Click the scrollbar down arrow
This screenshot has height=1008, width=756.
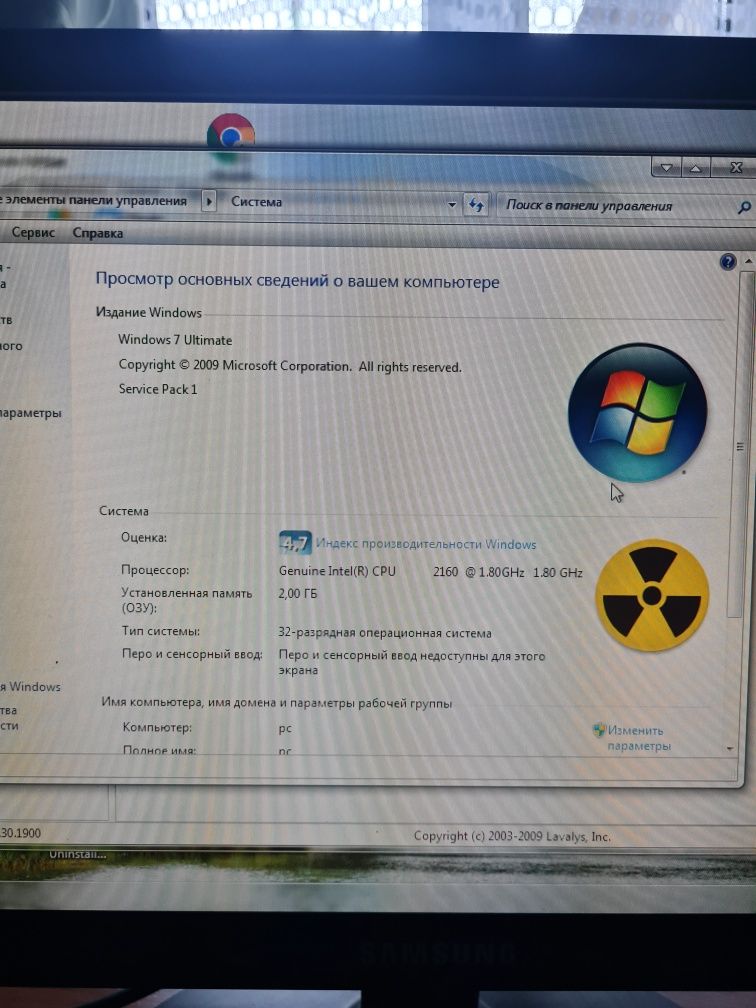(x=730, y=749)
